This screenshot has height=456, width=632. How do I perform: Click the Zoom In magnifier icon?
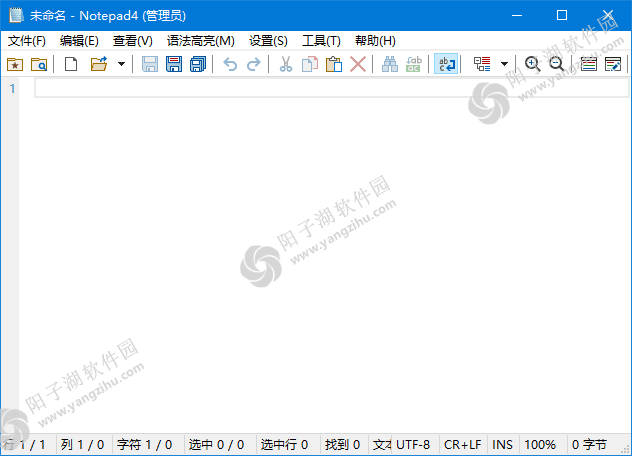(x=532, y=64)
